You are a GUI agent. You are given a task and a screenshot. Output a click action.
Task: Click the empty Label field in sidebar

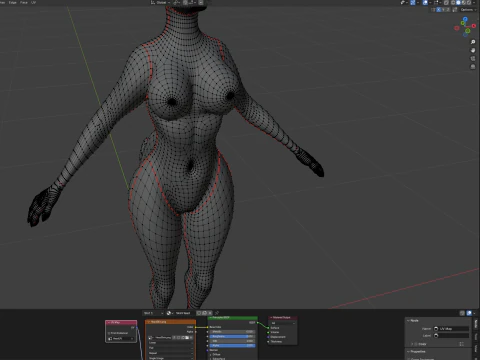click(x=451, y=336)
